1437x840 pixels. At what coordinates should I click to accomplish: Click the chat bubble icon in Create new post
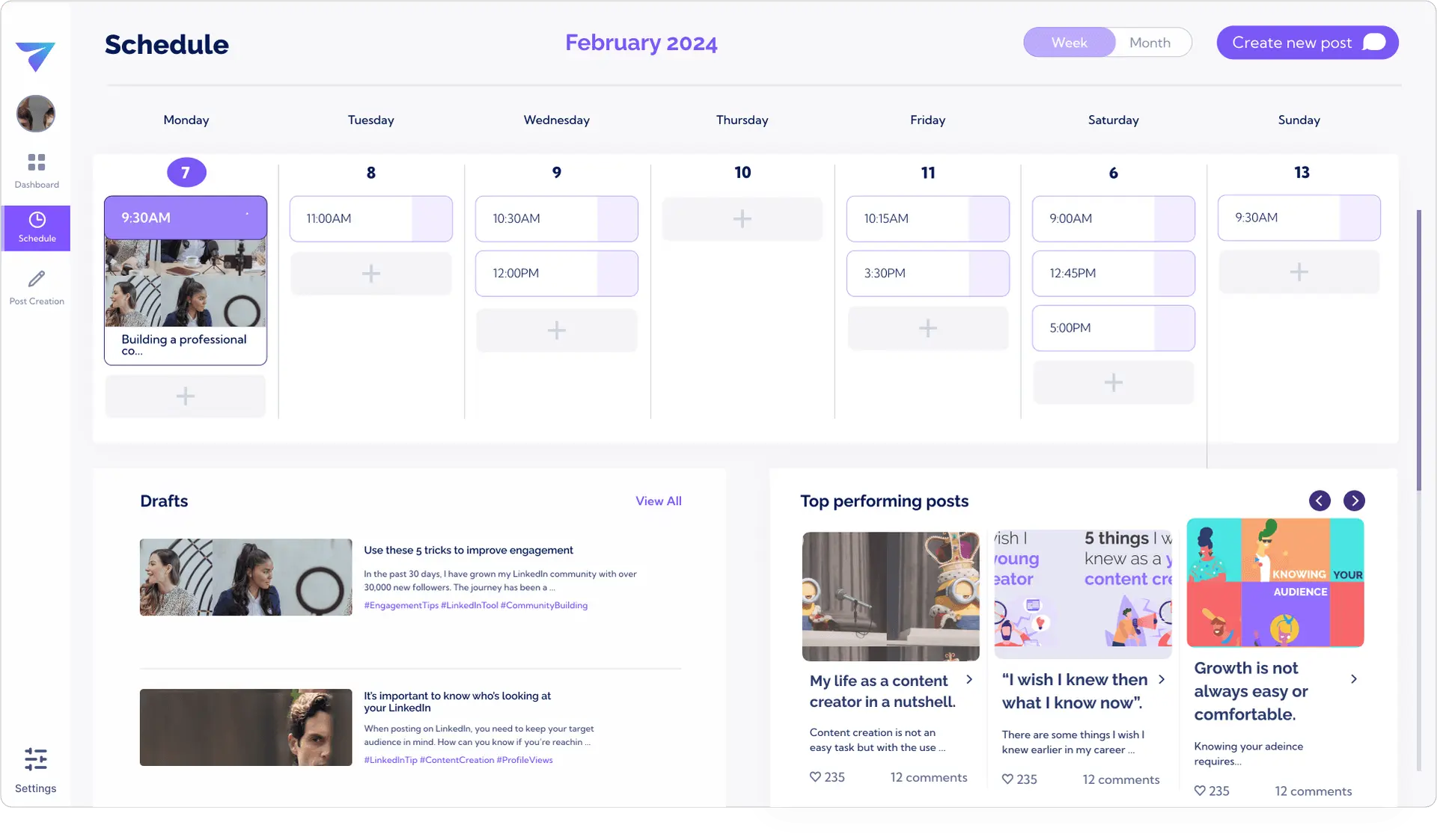point(1374,43)
